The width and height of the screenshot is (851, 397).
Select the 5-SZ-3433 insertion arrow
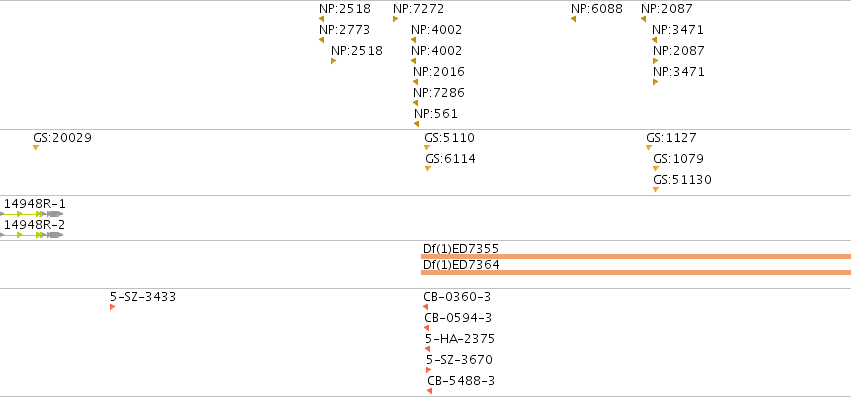point(112,307)
